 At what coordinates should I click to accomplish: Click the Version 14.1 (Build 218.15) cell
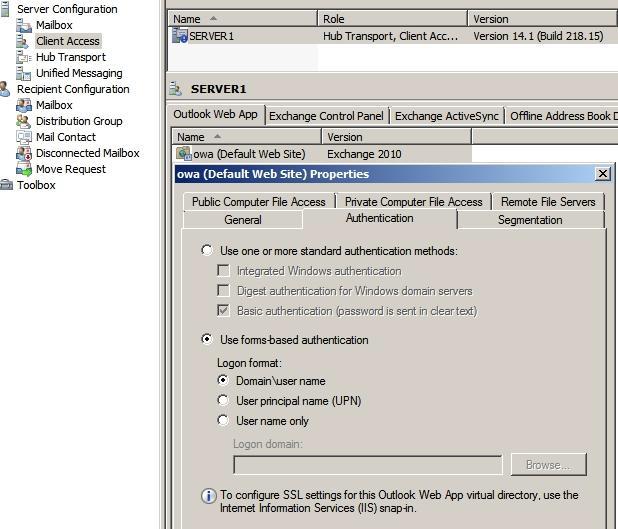[x=538, y=36]
